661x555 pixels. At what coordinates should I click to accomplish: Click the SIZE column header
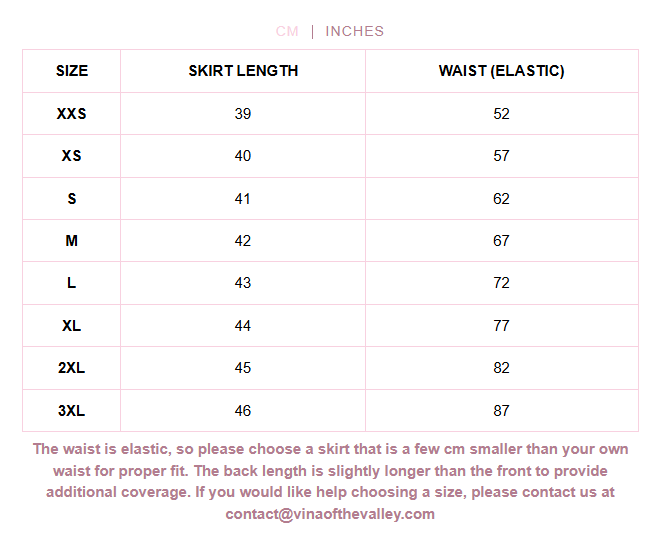point(72,71)
